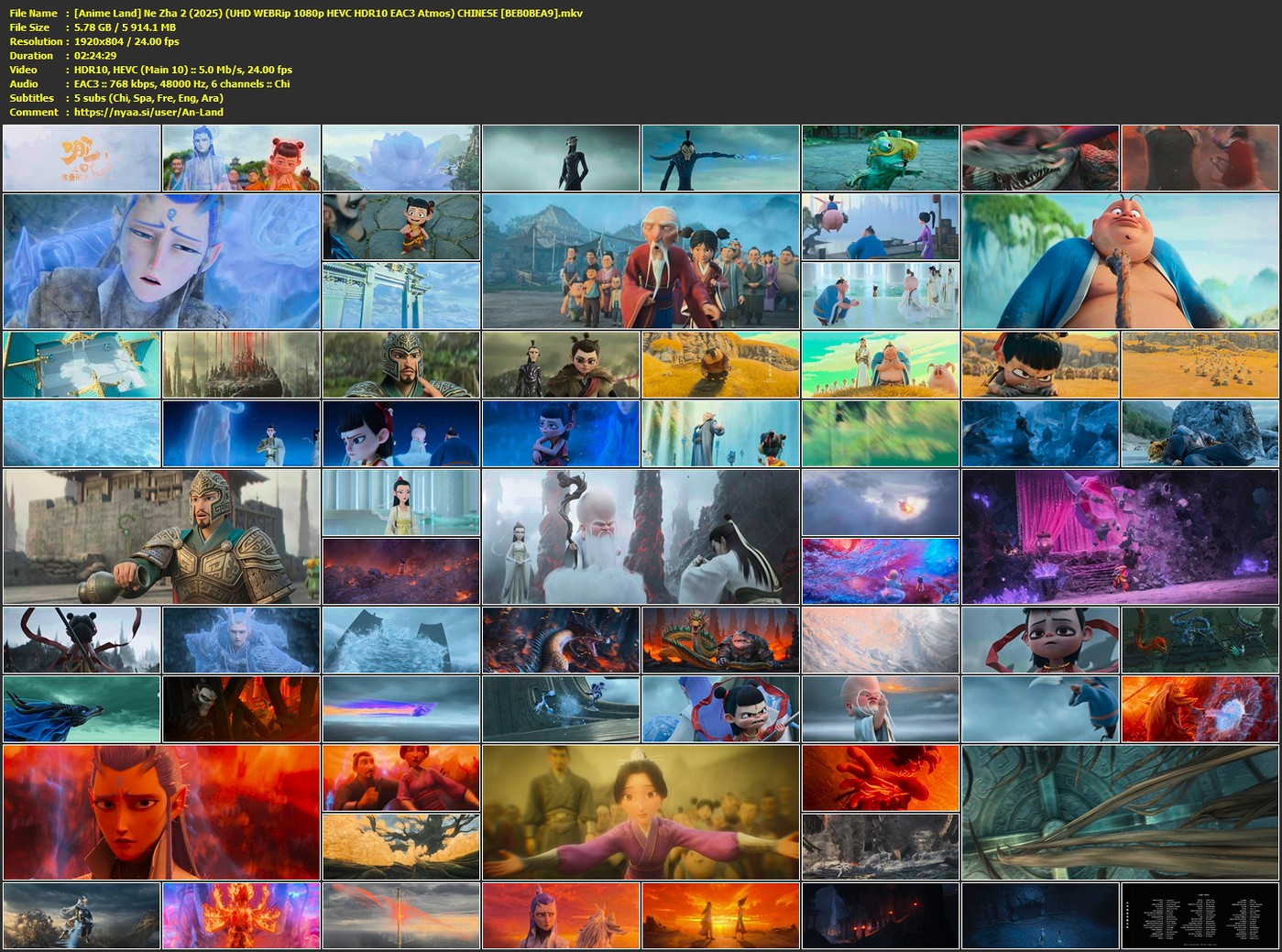Open the large thumbnail of twisted roots in teal structure
1282x952 pixels.
coord(1120,813)
